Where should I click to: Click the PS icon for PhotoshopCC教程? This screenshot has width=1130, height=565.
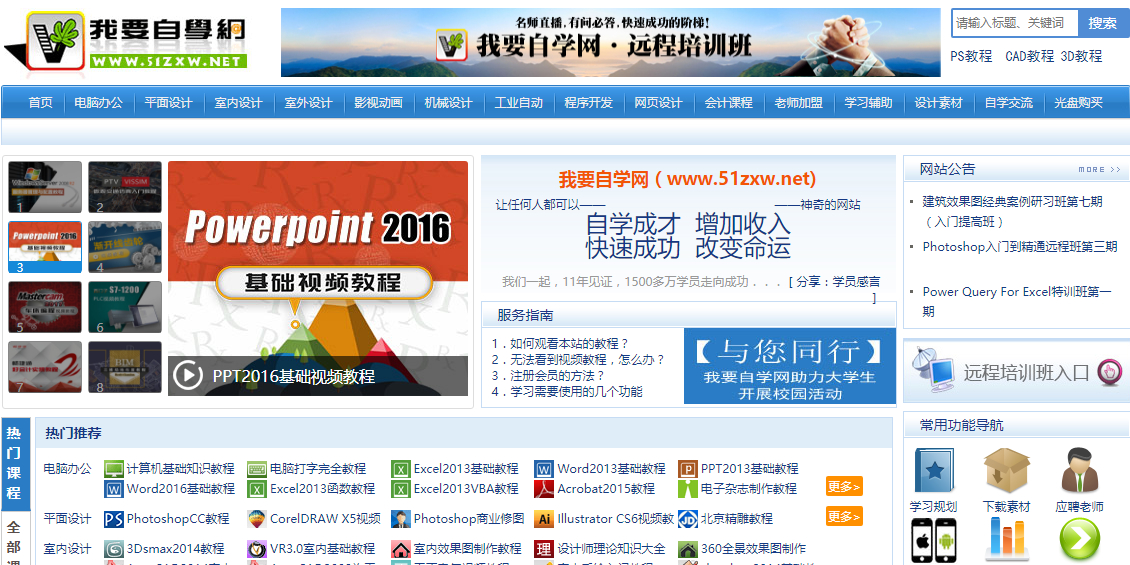tap(114, 519)
